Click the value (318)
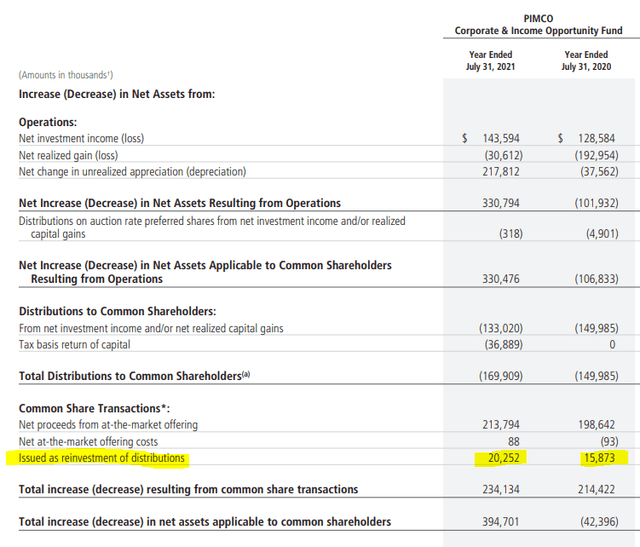640x547 pixels. (x=511, y=234)
